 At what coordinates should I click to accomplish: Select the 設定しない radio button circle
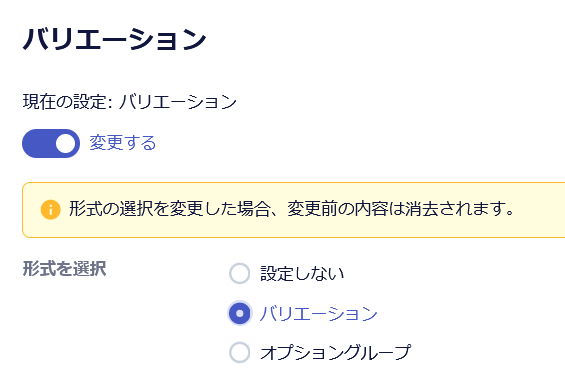(240, 274)
